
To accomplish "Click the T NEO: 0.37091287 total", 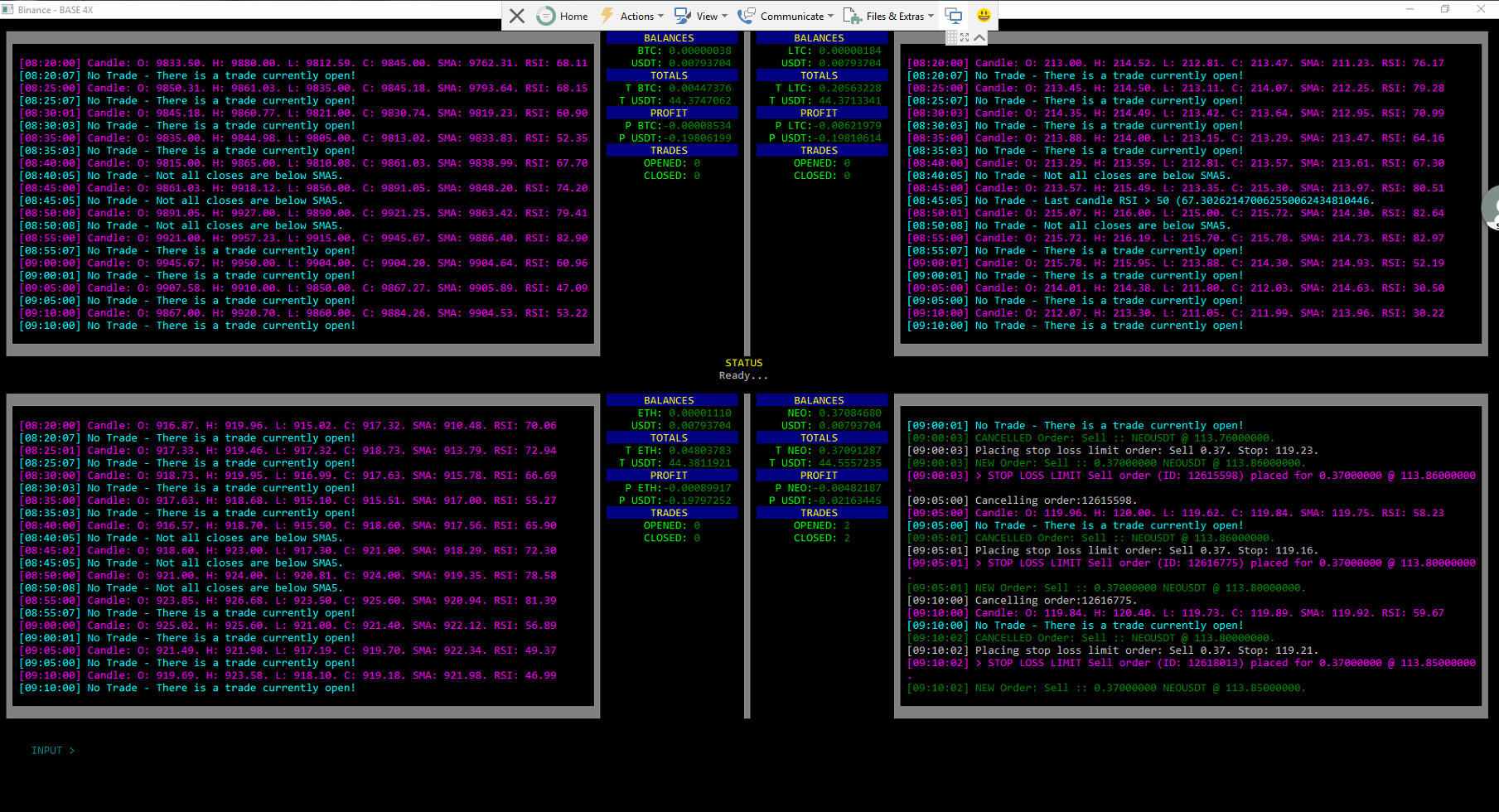I will 828,451.
